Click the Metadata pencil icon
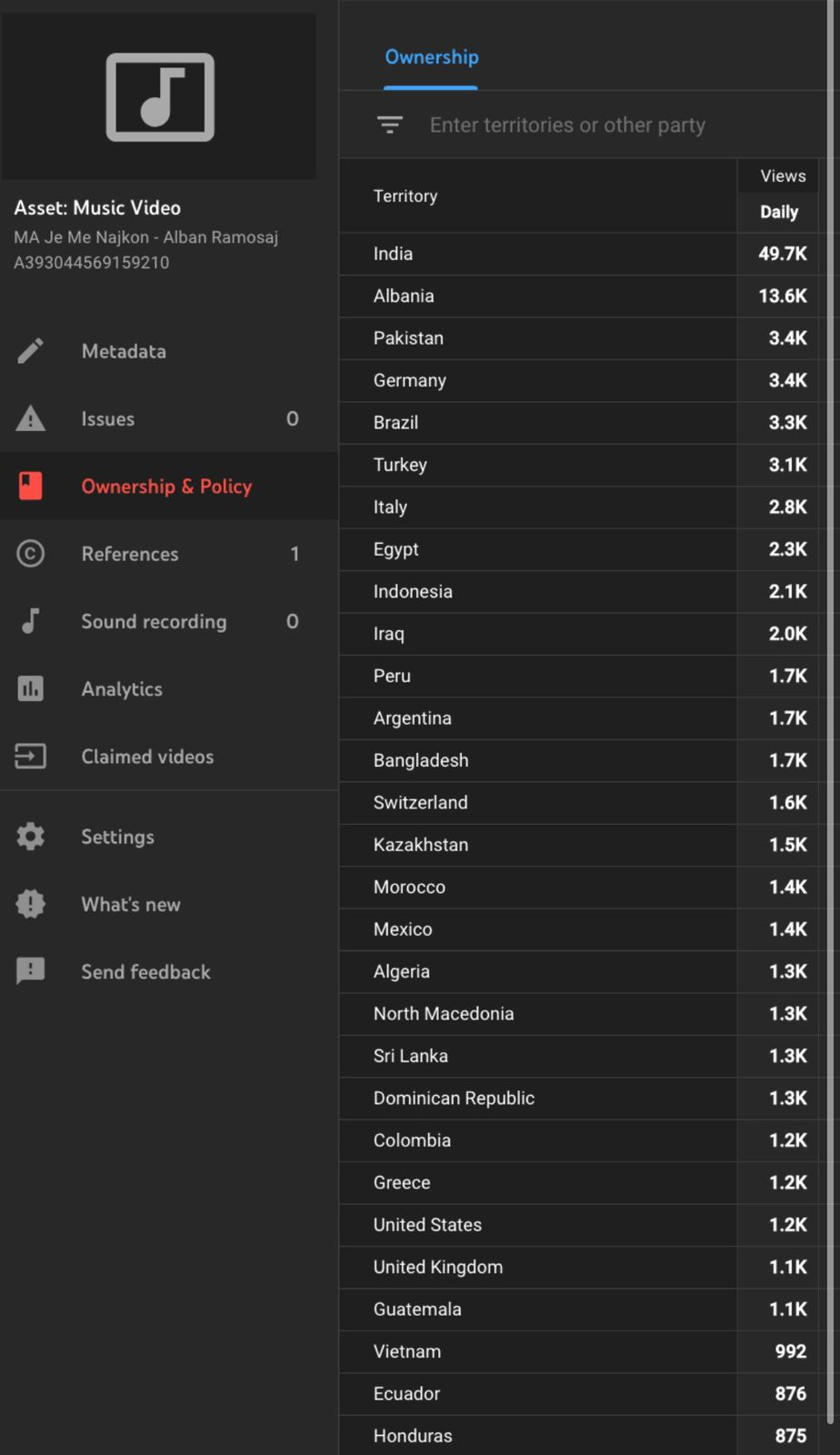Image resolution: width=840 pixels, height=1455 pixels. click(x=31, y=351)
